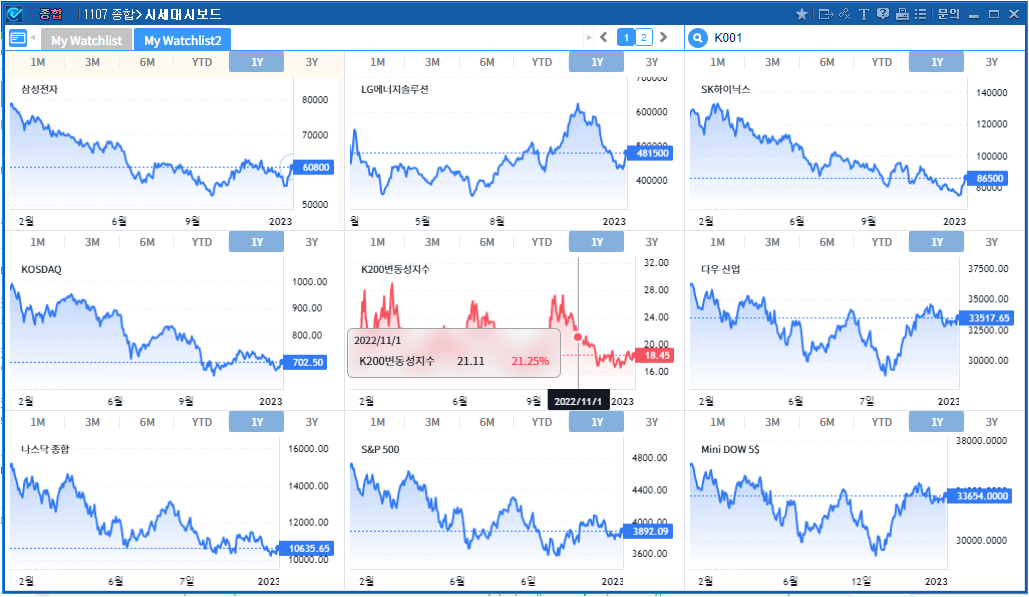
Task: Click the printer icon to print
Action: (901, 14)
